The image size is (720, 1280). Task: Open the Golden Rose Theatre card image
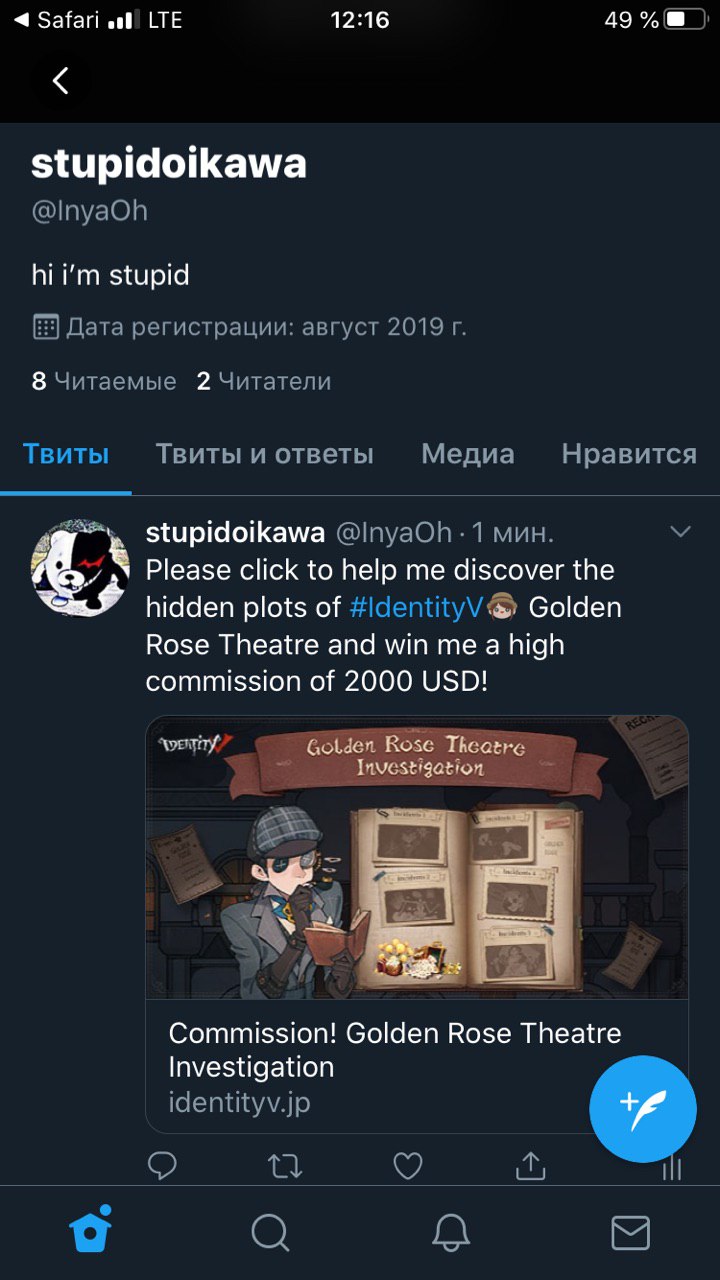click(x=417, y=858)
